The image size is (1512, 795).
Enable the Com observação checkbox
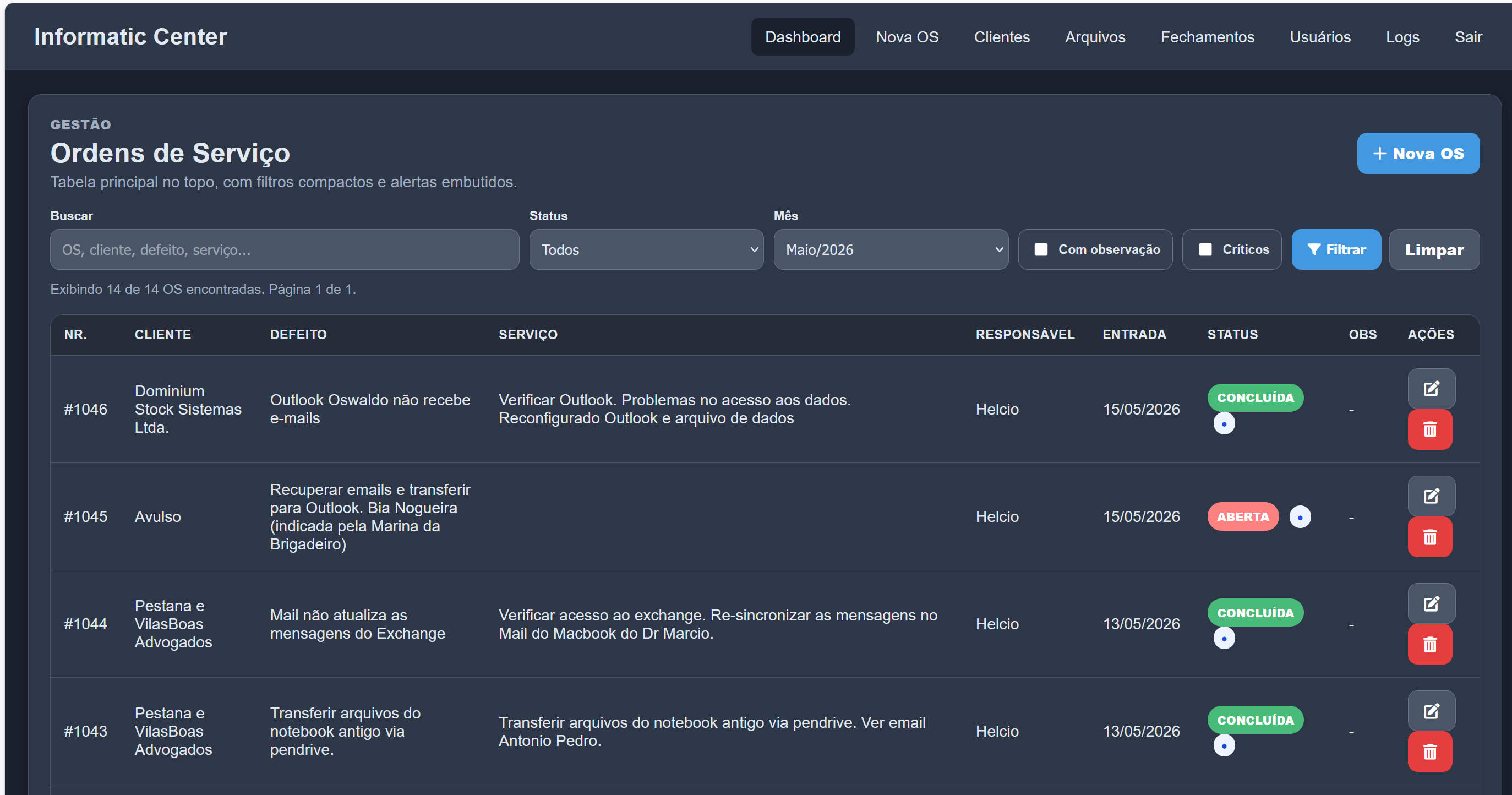pos(1041,249)
